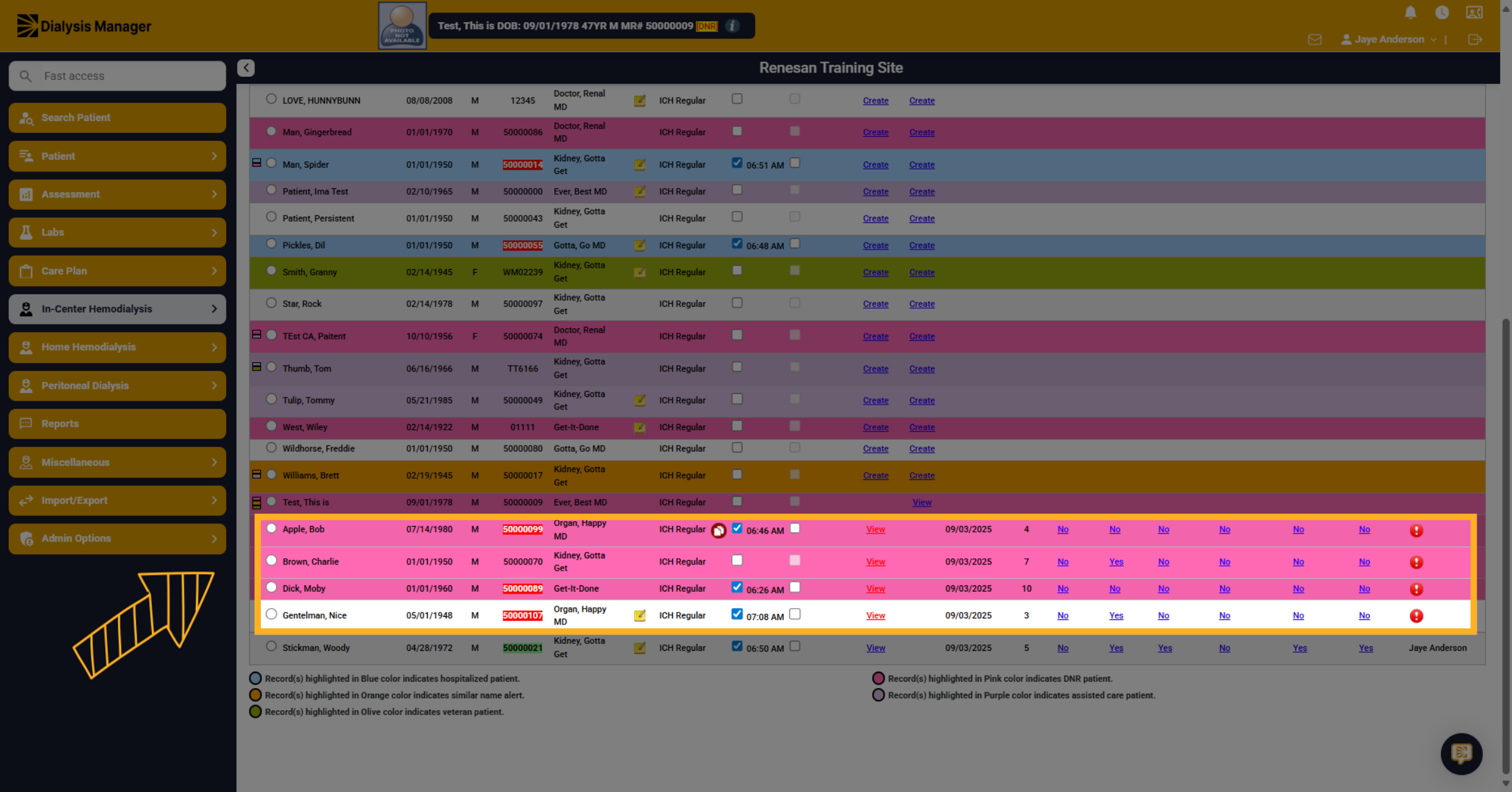Viewport: 1512px width, 792px height.
Task: Open the Reports menu item
Action: pyautogui.click(x=117, y=423)
